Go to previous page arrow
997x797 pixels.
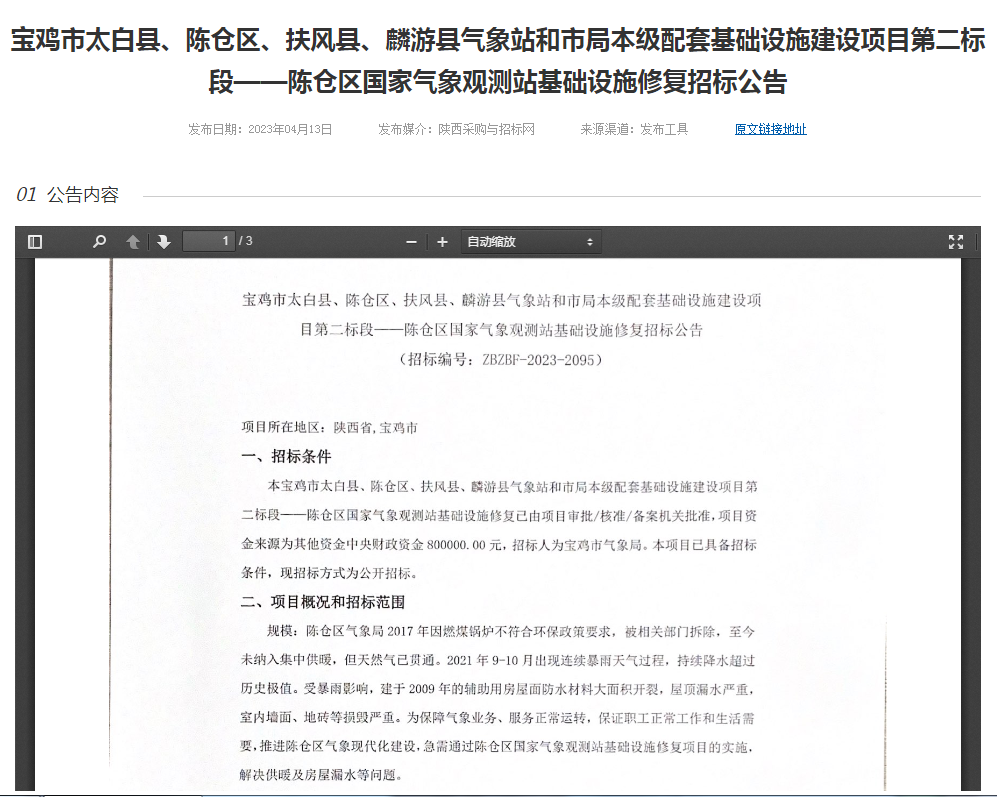pos(133,242)
